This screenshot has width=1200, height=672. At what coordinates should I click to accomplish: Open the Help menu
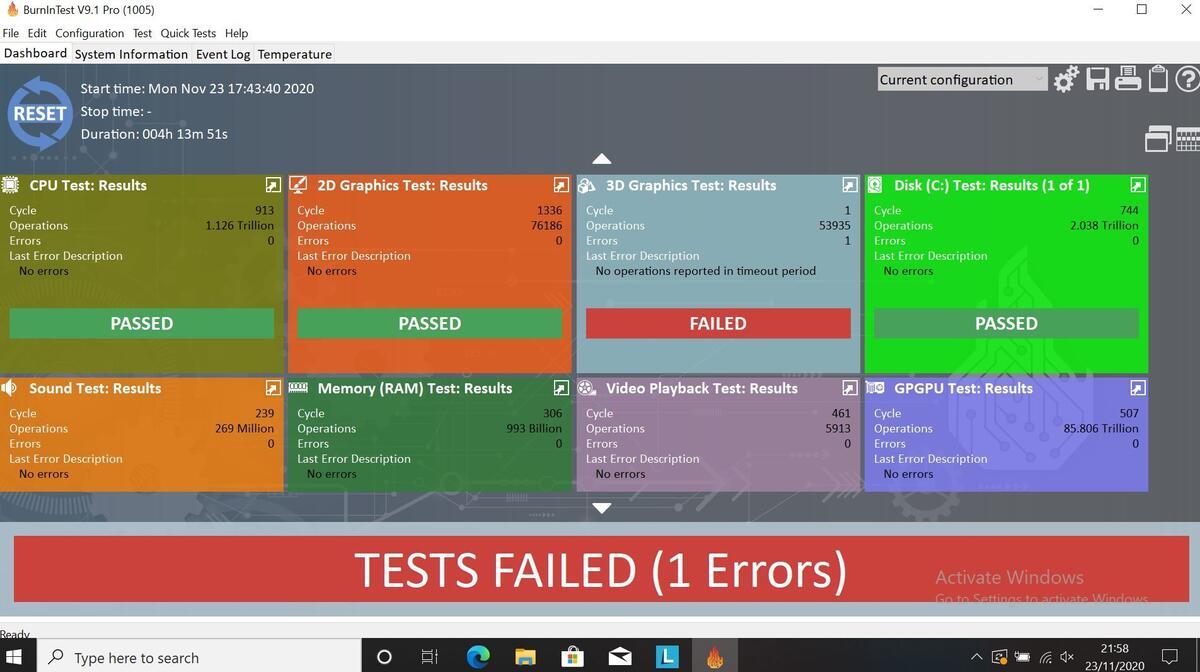236,33
